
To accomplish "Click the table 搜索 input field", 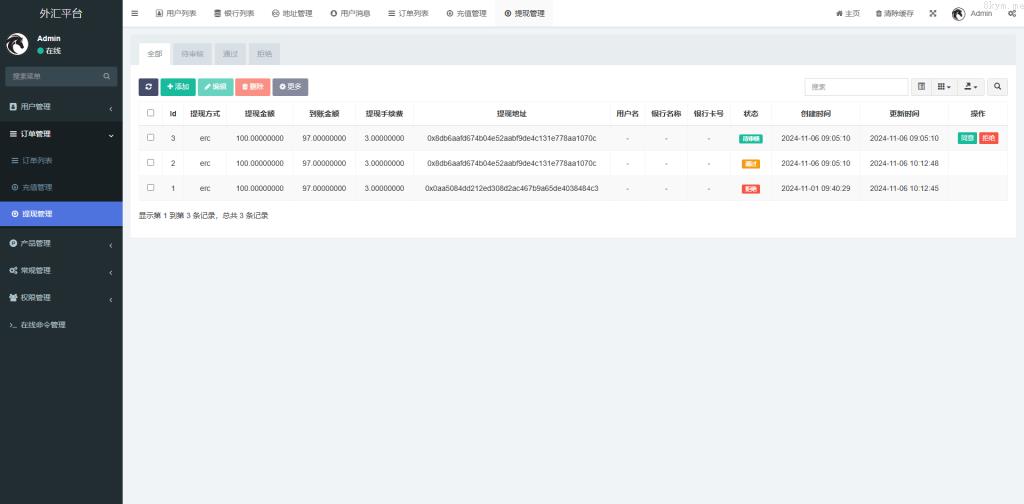I will coord(856,87).
